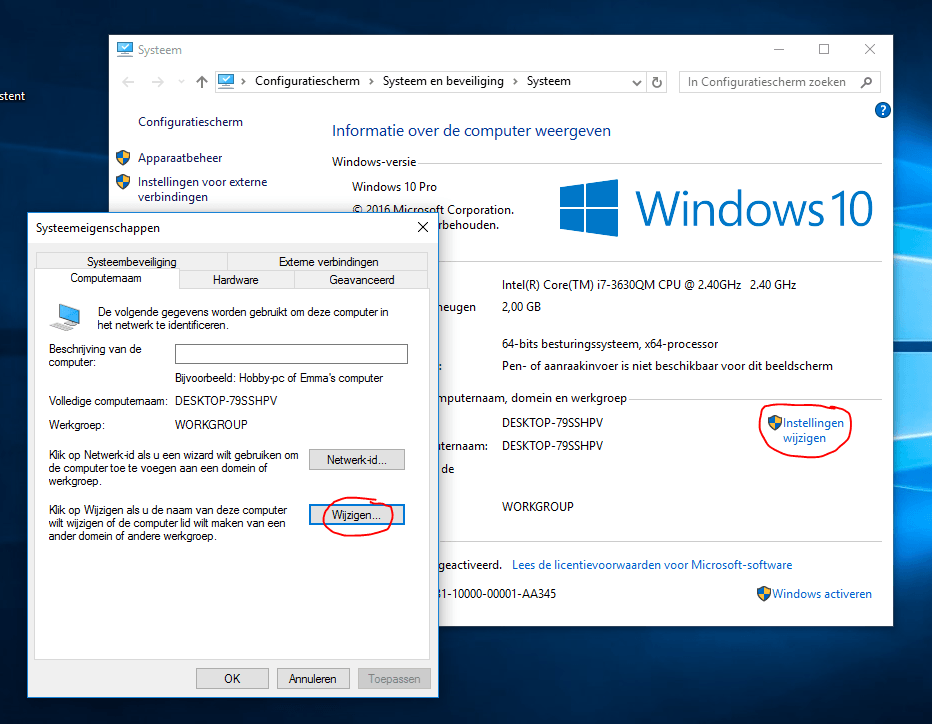
Task: Go forward with the navigation arrow
Action: (x=158, y=82)
